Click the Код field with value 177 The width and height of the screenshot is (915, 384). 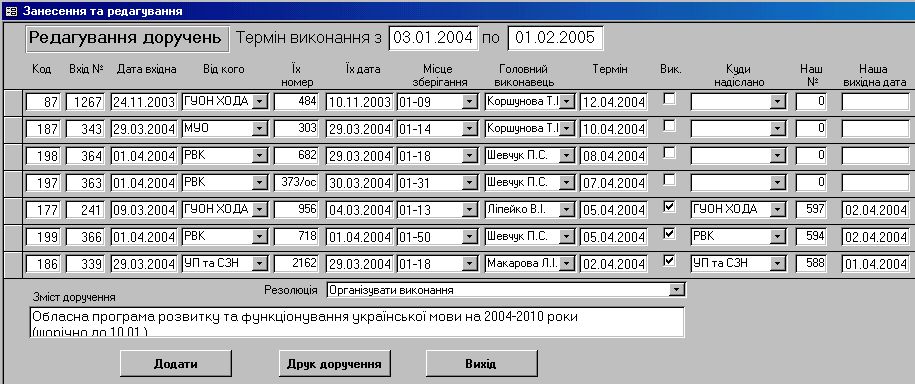tap(43, 209)
